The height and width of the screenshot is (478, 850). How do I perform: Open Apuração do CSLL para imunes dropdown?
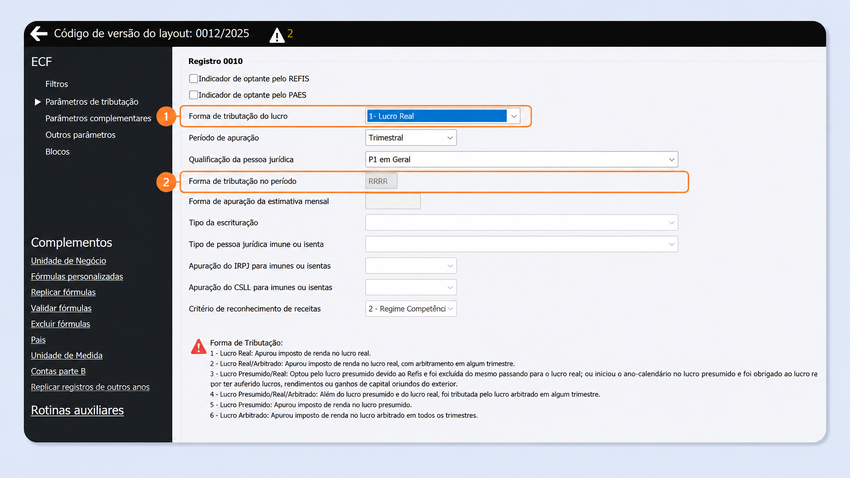(411, 287)
